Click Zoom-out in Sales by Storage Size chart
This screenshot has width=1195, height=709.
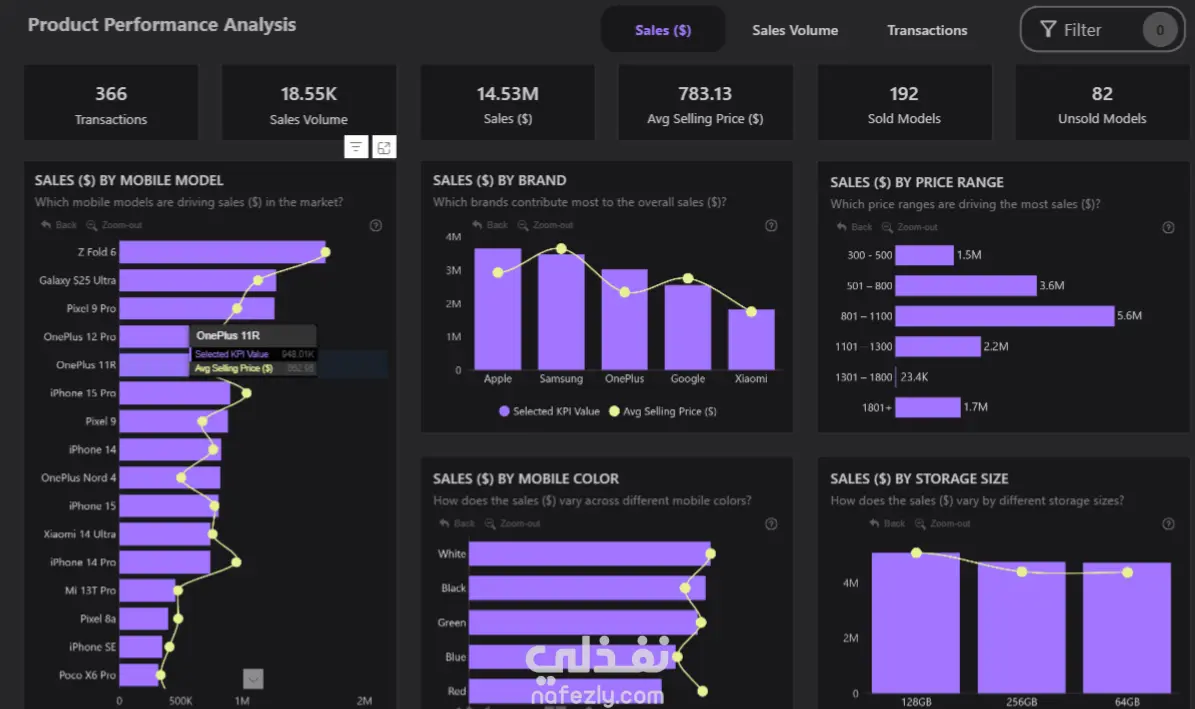click(x=943, y=523)
